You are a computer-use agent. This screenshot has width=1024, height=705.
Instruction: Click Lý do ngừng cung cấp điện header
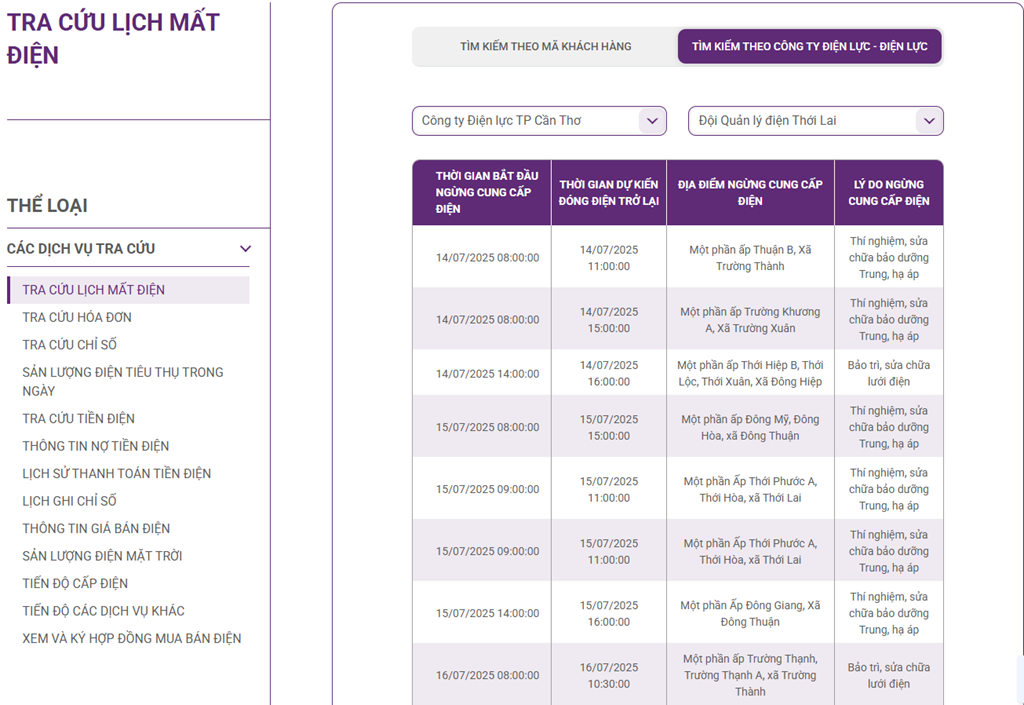coord(889,193)
